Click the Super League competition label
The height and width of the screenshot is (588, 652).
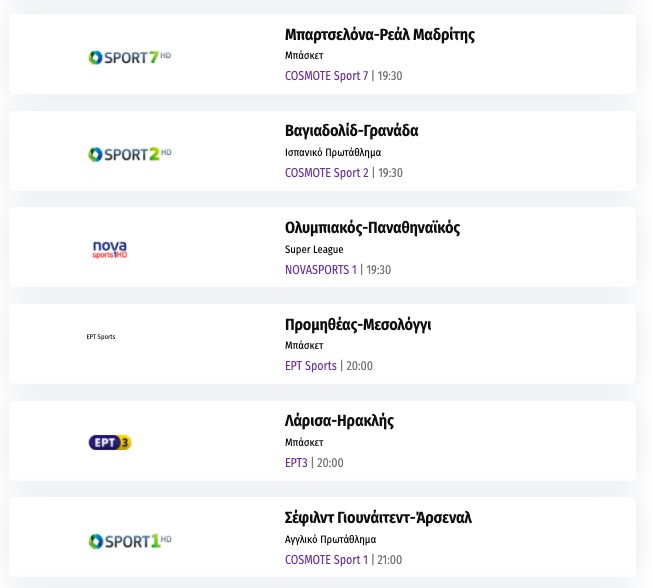pos(314,250)
